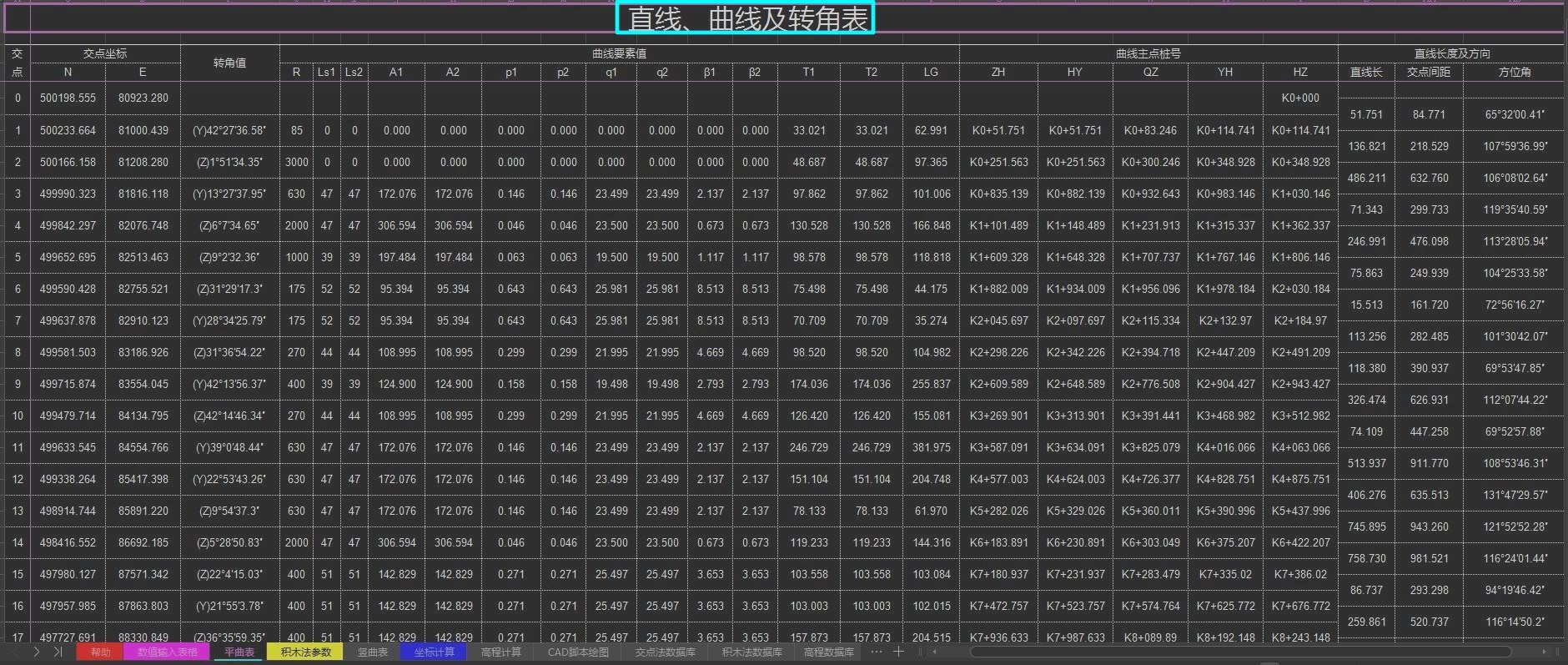Open the 帮助 sheet tab
Screen dimensions: 1568x665
(x=100, y=652)
